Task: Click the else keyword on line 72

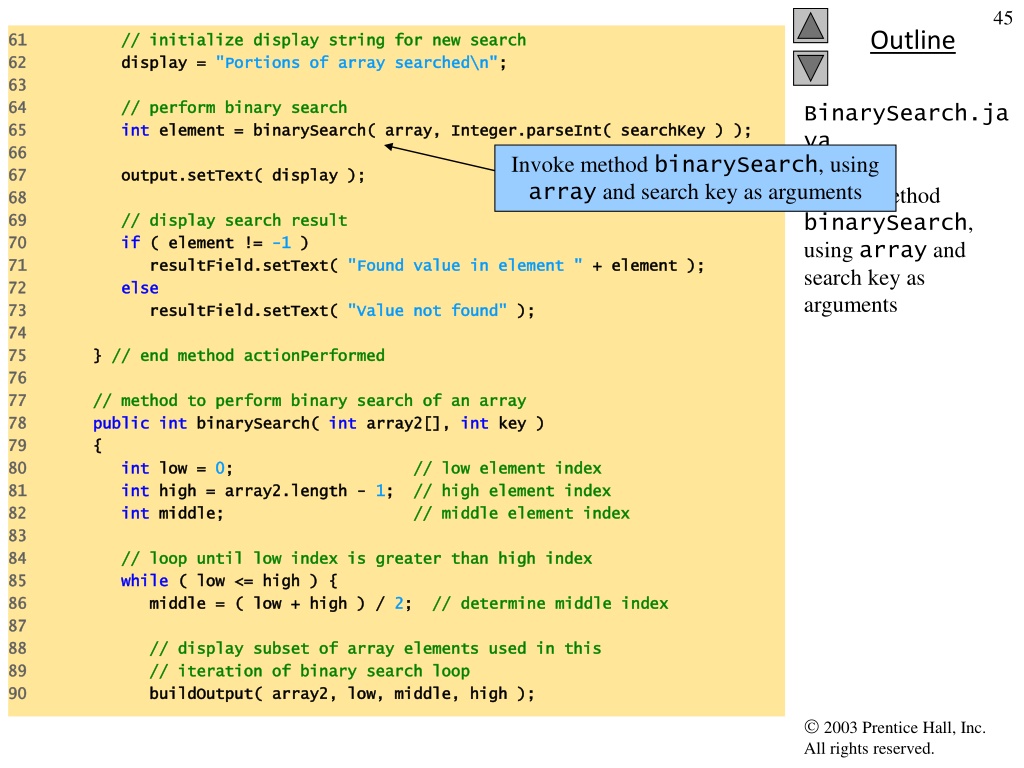Action: coord(140,288)
